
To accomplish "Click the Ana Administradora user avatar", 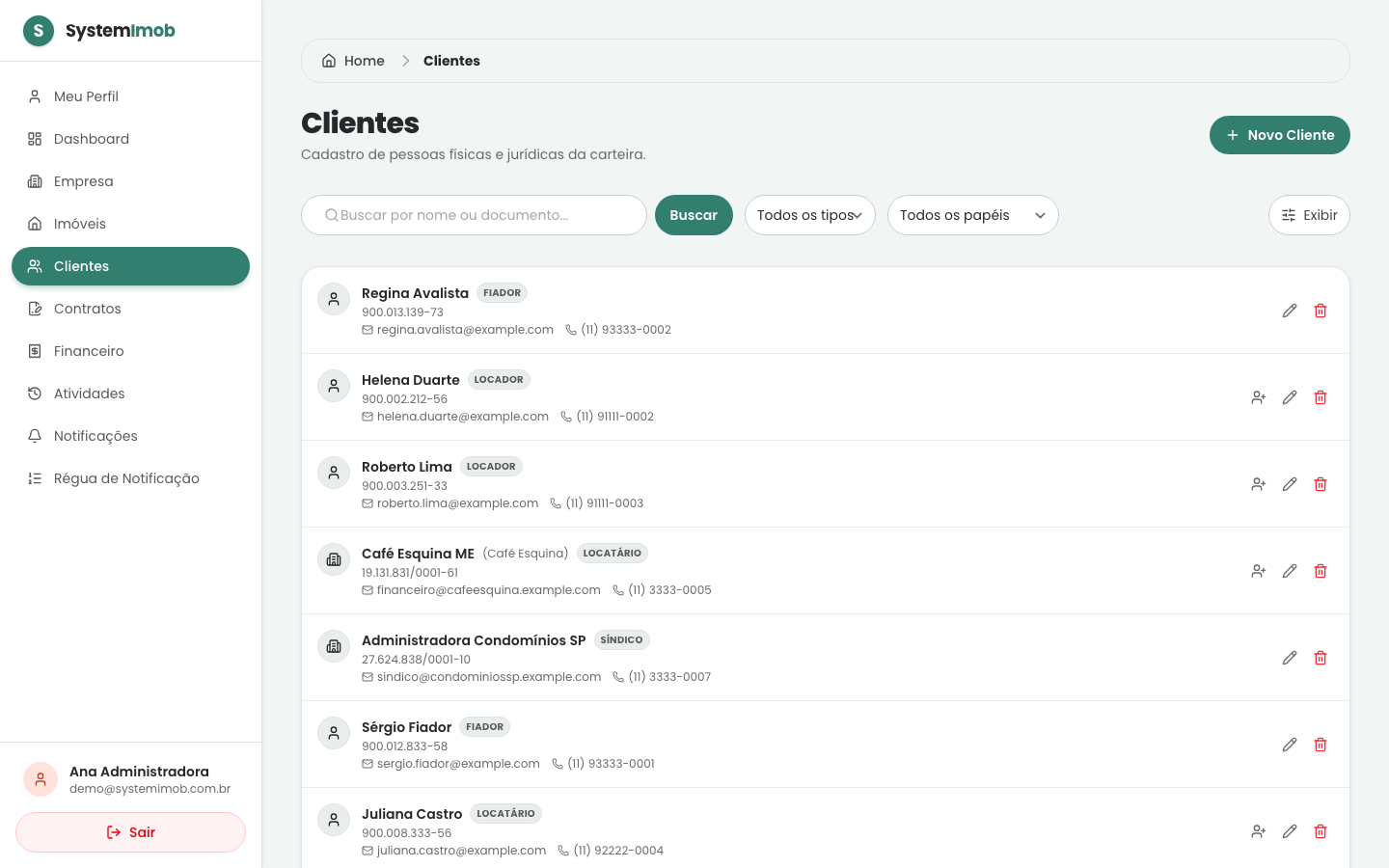I will pyautogui.click(x=41, y=779).
